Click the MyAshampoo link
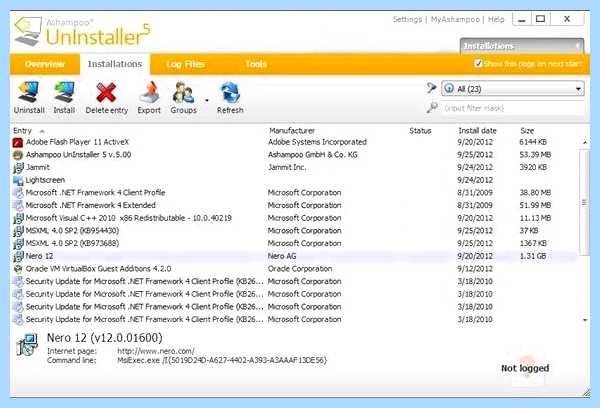 (x=455, y=19)
